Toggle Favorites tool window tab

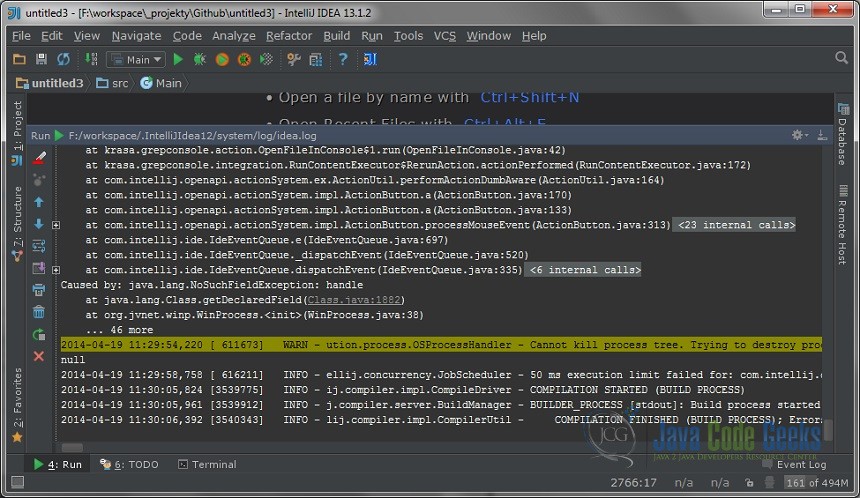click(17, 405)
